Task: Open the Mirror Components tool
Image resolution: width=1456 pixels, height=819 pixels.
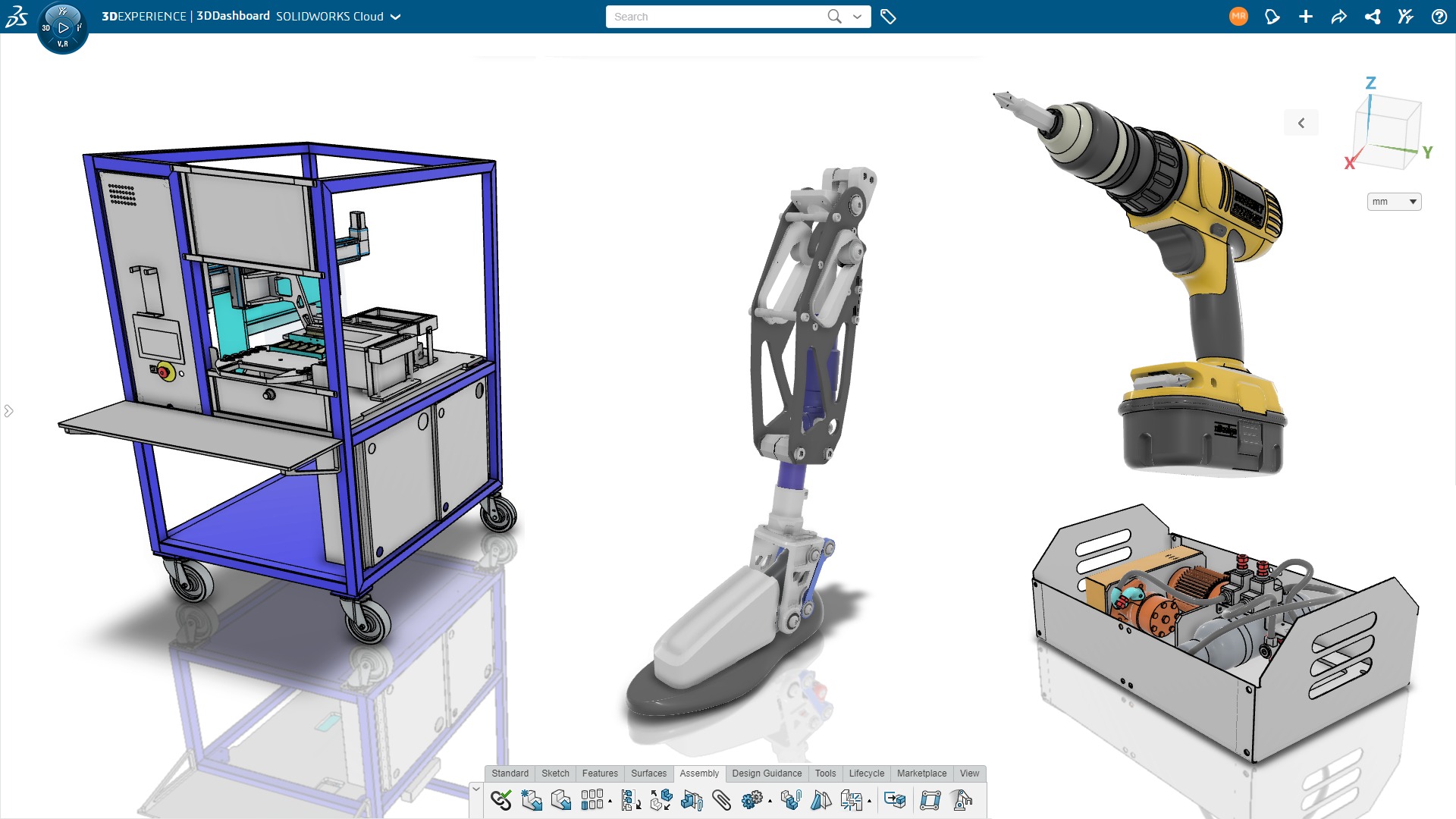Action: (821, 800)
